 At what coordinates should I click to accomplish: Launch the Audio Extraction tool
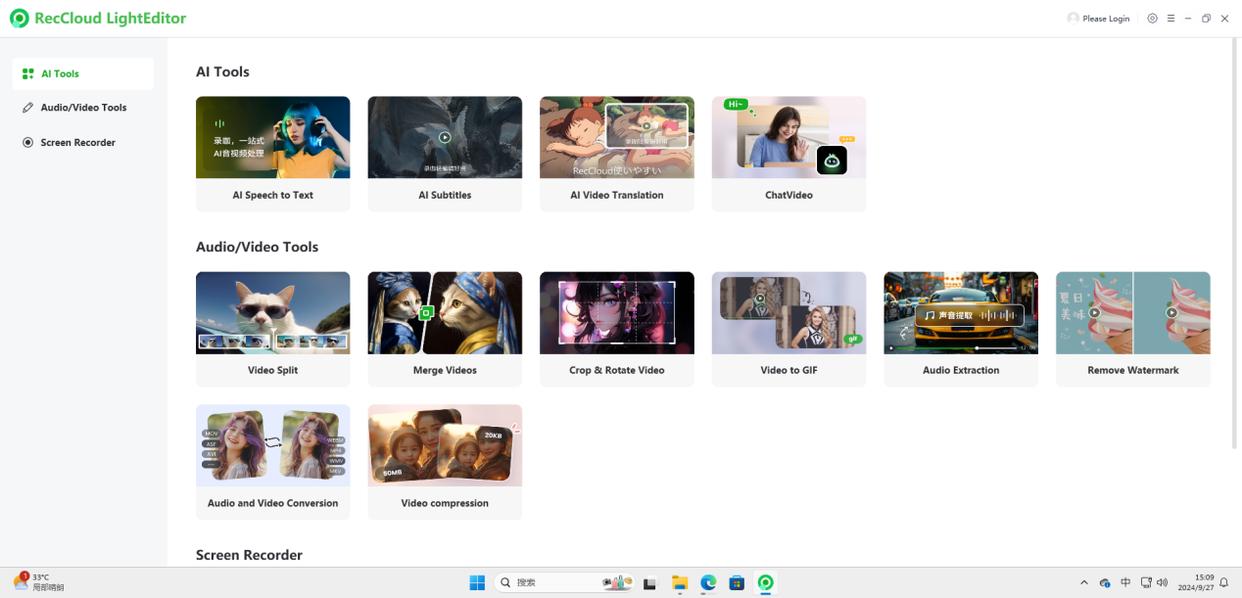pyautogui.click(x=961, y=328)
